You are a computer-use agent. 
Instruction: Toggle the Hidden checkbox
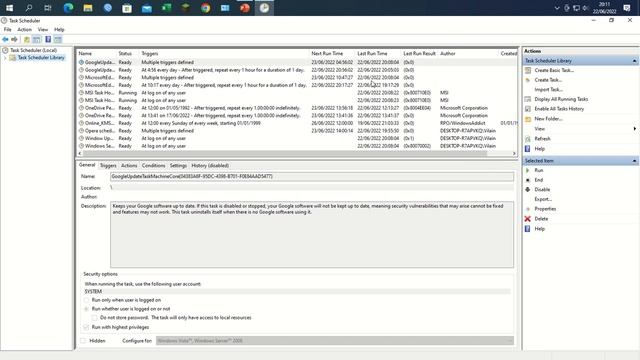[x=83, y=341]
